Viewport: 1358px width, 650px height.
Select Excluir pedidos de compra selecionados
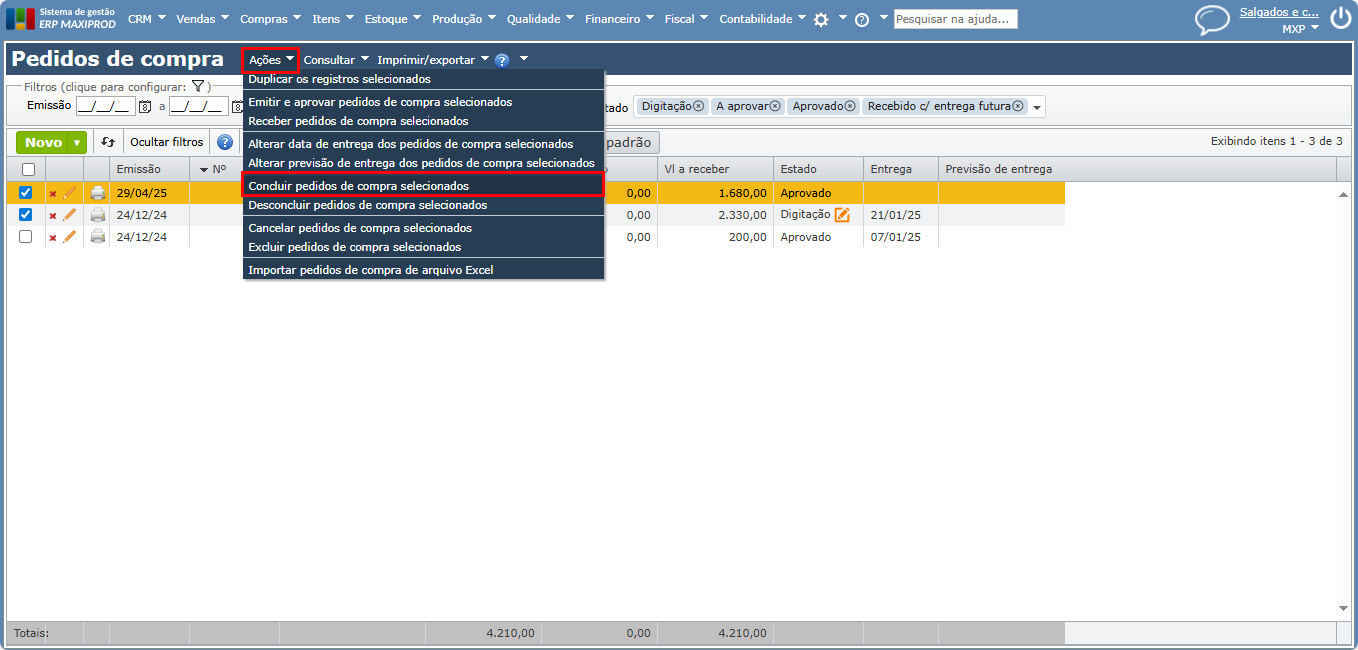[x=423, y=247]
